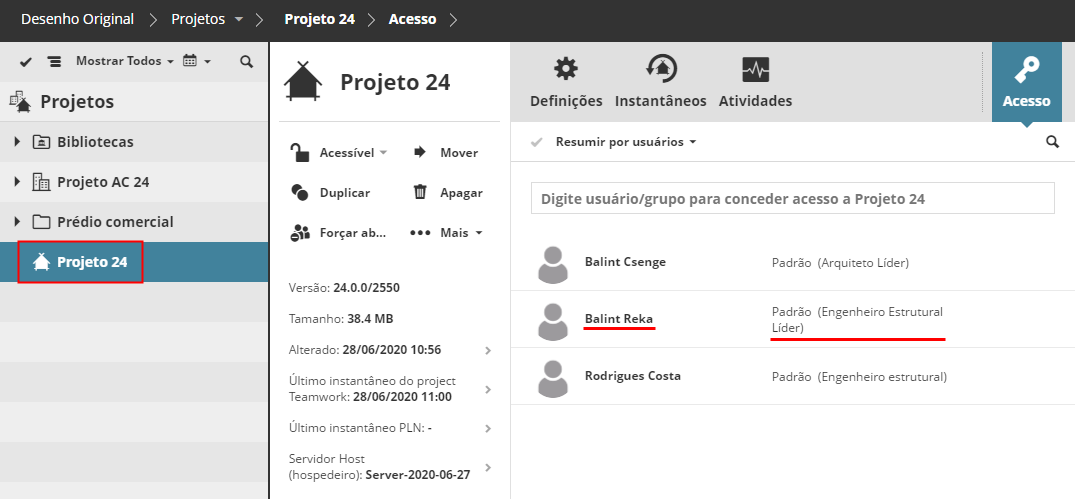
Task: Select the Balint Reka user name
Action: coord(619,319)
